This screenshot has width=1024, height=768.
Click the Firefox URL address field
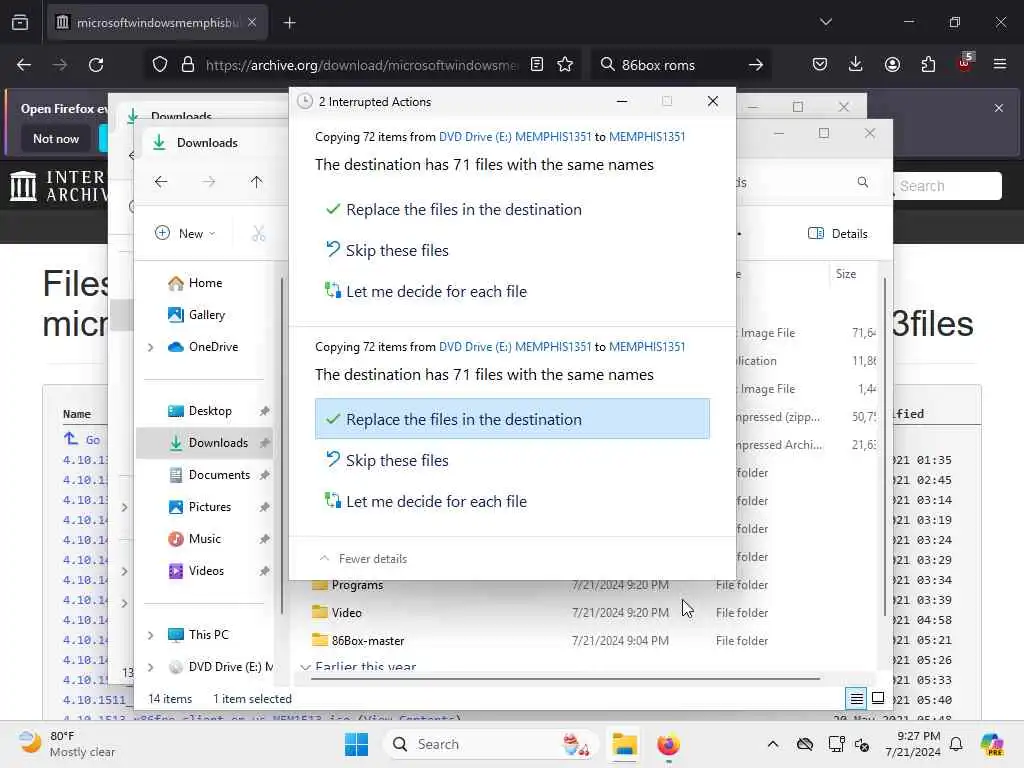pyautogui.click(x=361, y=65)
